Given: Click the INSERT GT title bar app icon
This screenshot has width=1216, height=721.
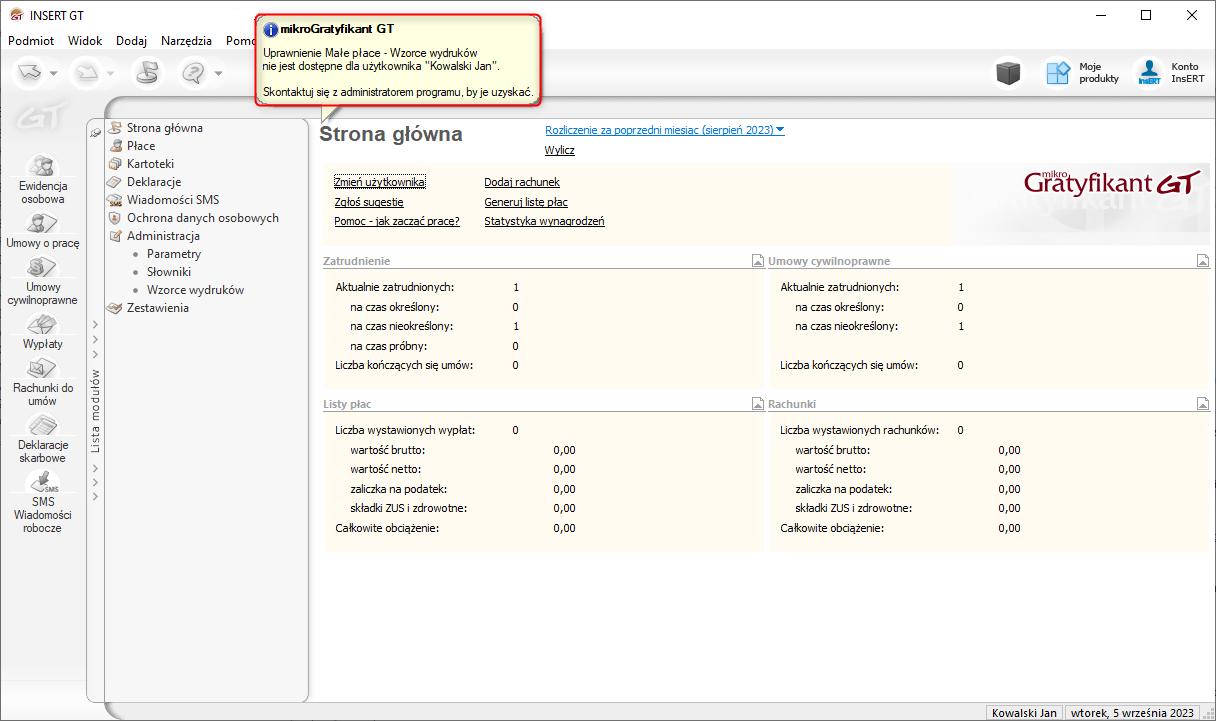Looking at the screenshot, I should point(16,15).
